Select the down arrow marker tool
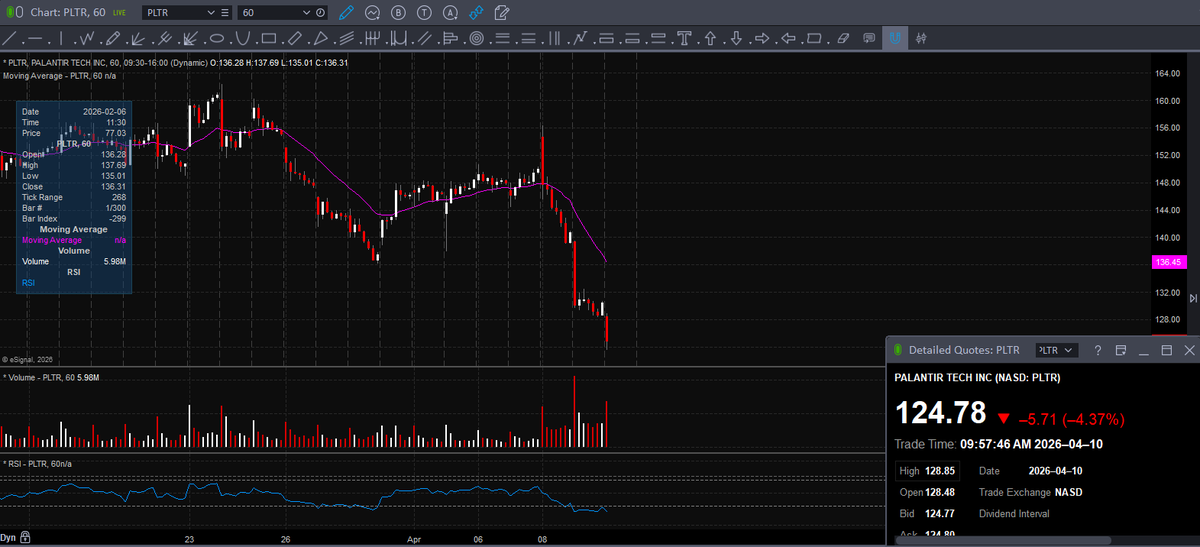 pos(736,38)
